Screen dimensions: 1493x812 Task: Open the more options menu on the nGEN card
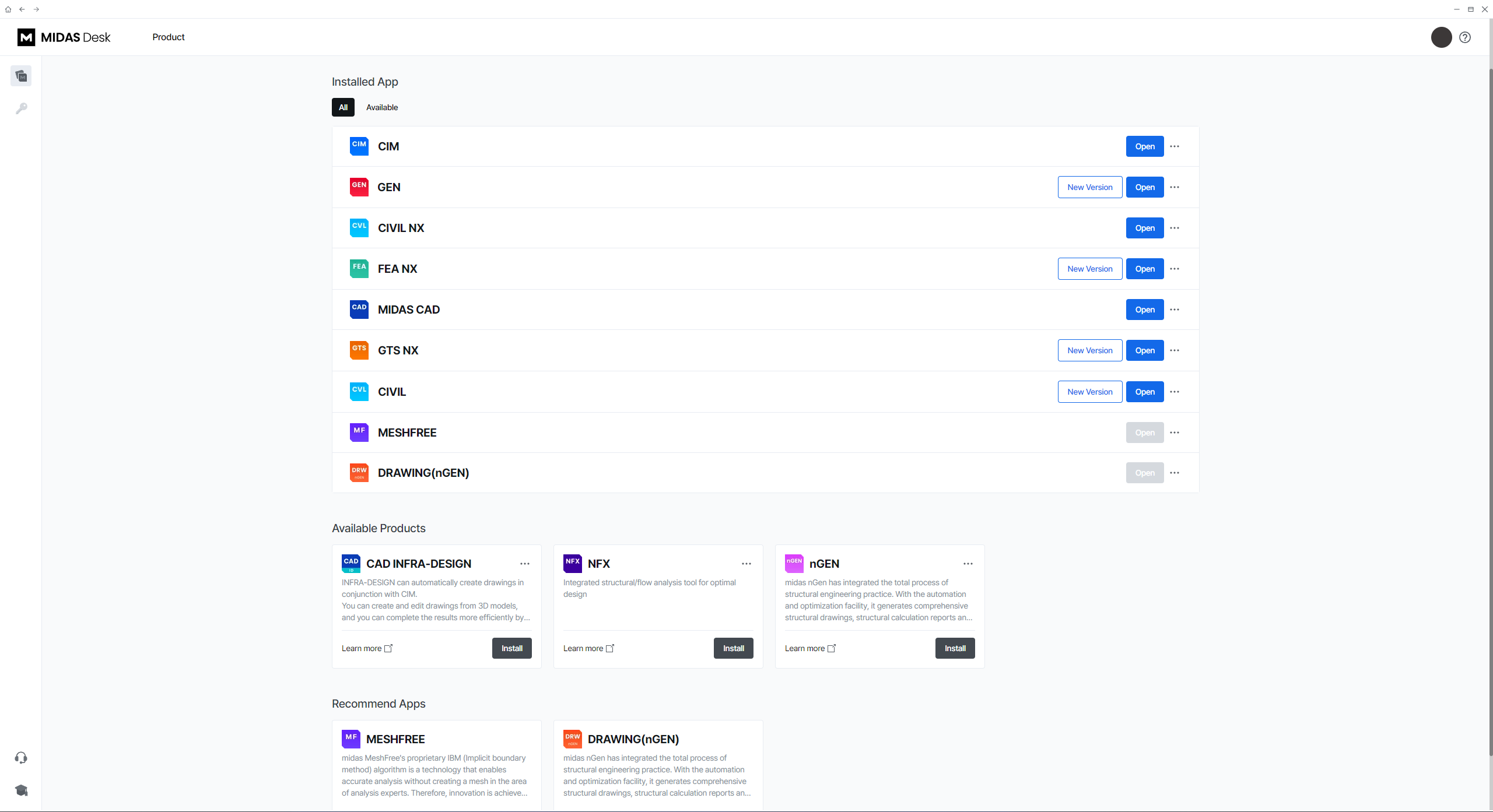(x=968, y=564)
